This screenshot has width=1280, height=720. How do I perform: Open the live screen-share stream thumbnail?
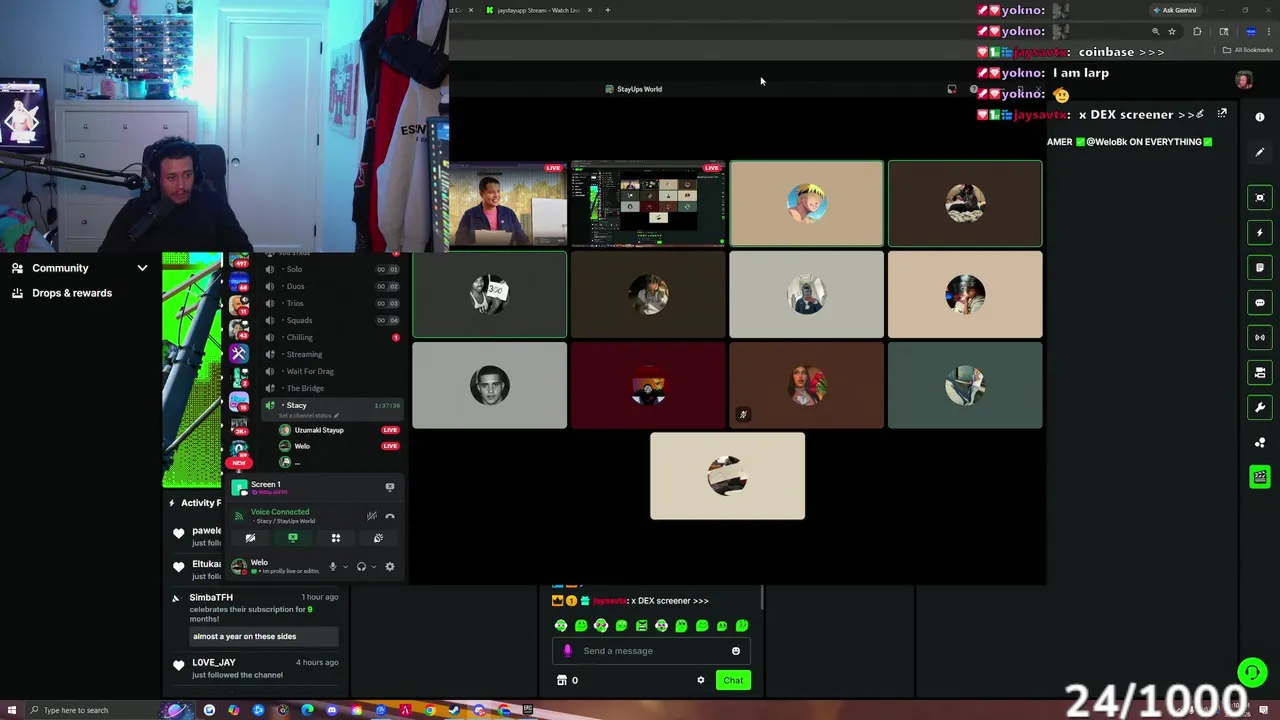point(648,203)
